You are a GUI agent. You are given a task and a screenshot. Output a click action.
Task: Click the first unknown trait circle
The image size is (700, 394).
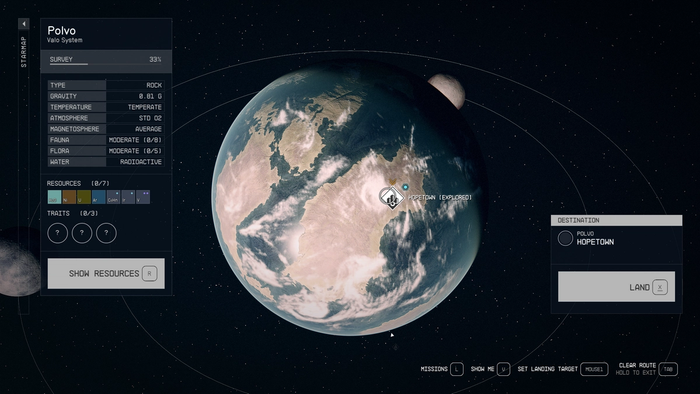pos(58,233)
